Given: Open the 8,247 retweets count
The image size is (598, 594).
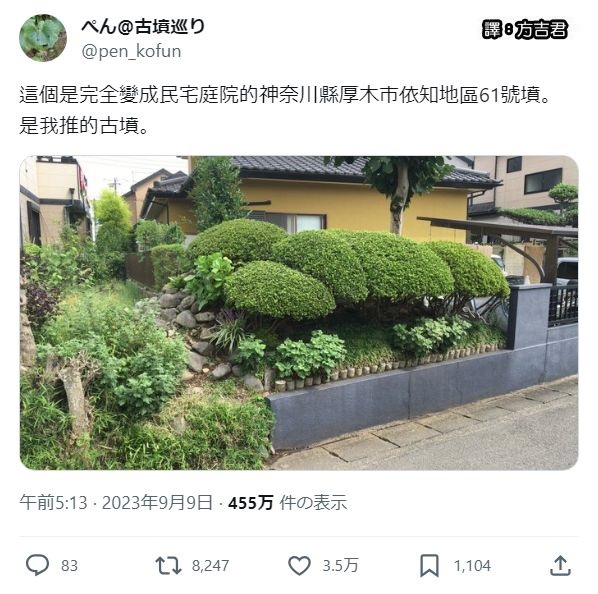Looking at the screenshot, I should pos(211,566).
